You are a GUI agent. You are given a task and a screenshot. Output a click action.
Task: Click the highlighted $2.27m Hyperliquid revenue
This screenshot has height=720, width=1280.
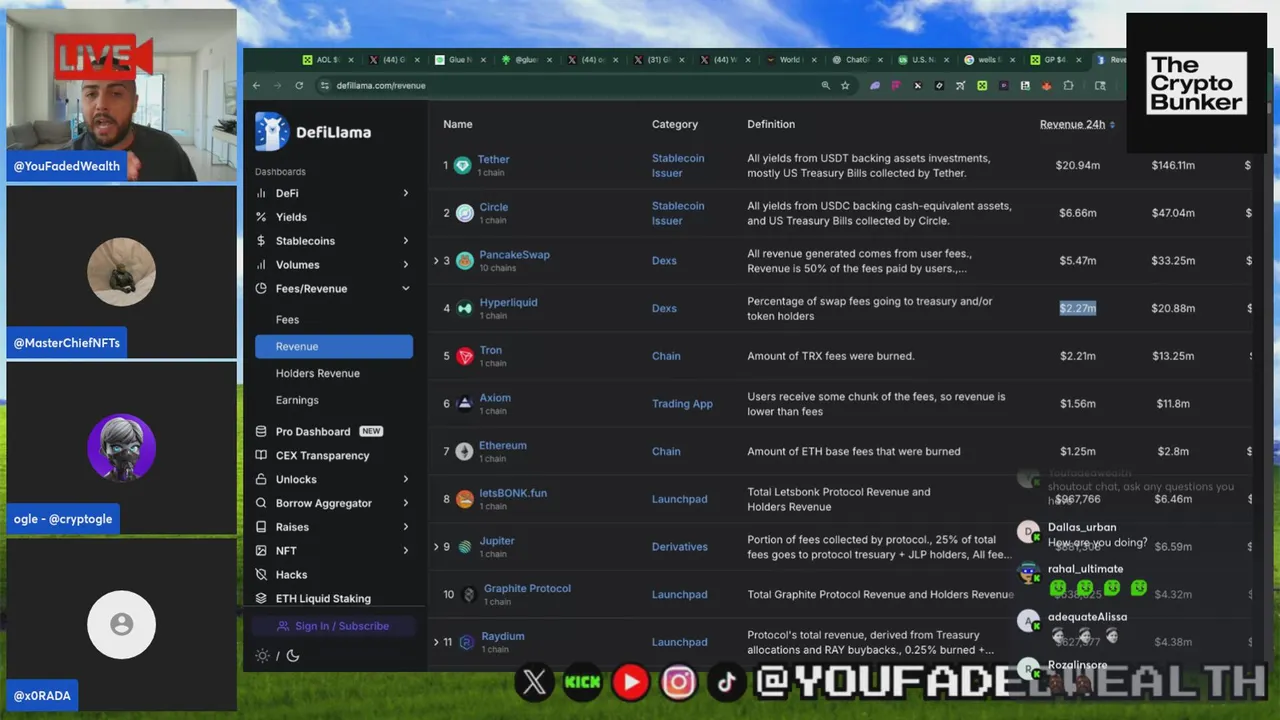pos(1078,308)
